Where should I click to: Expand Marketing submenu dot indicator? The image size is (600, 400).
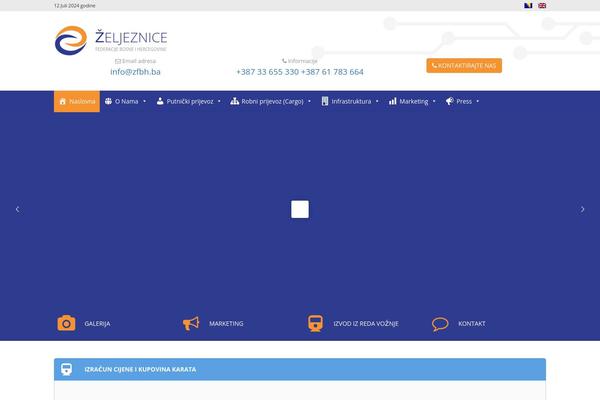pos(434,101)
